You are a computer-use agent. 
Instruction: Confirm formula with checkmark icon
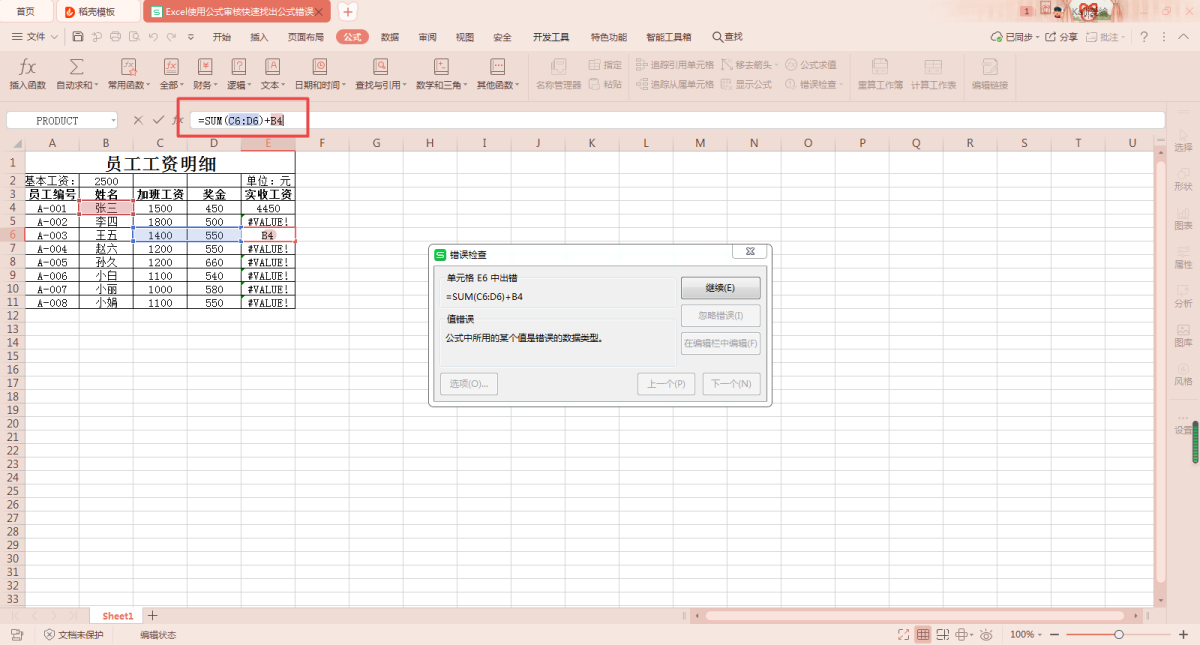(x=158, y=120)
